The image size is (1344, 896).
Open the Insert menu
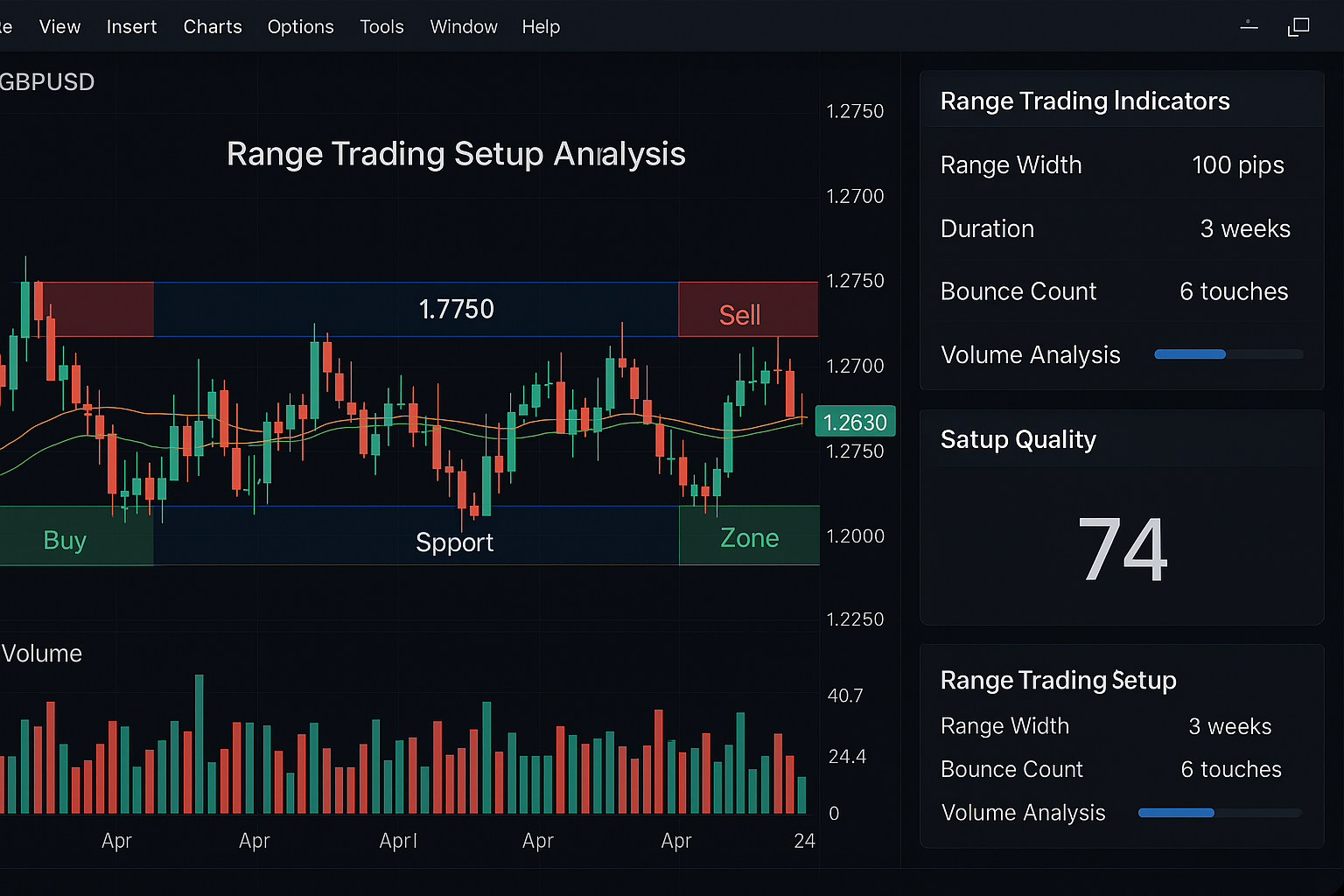(x=131, y=27)
